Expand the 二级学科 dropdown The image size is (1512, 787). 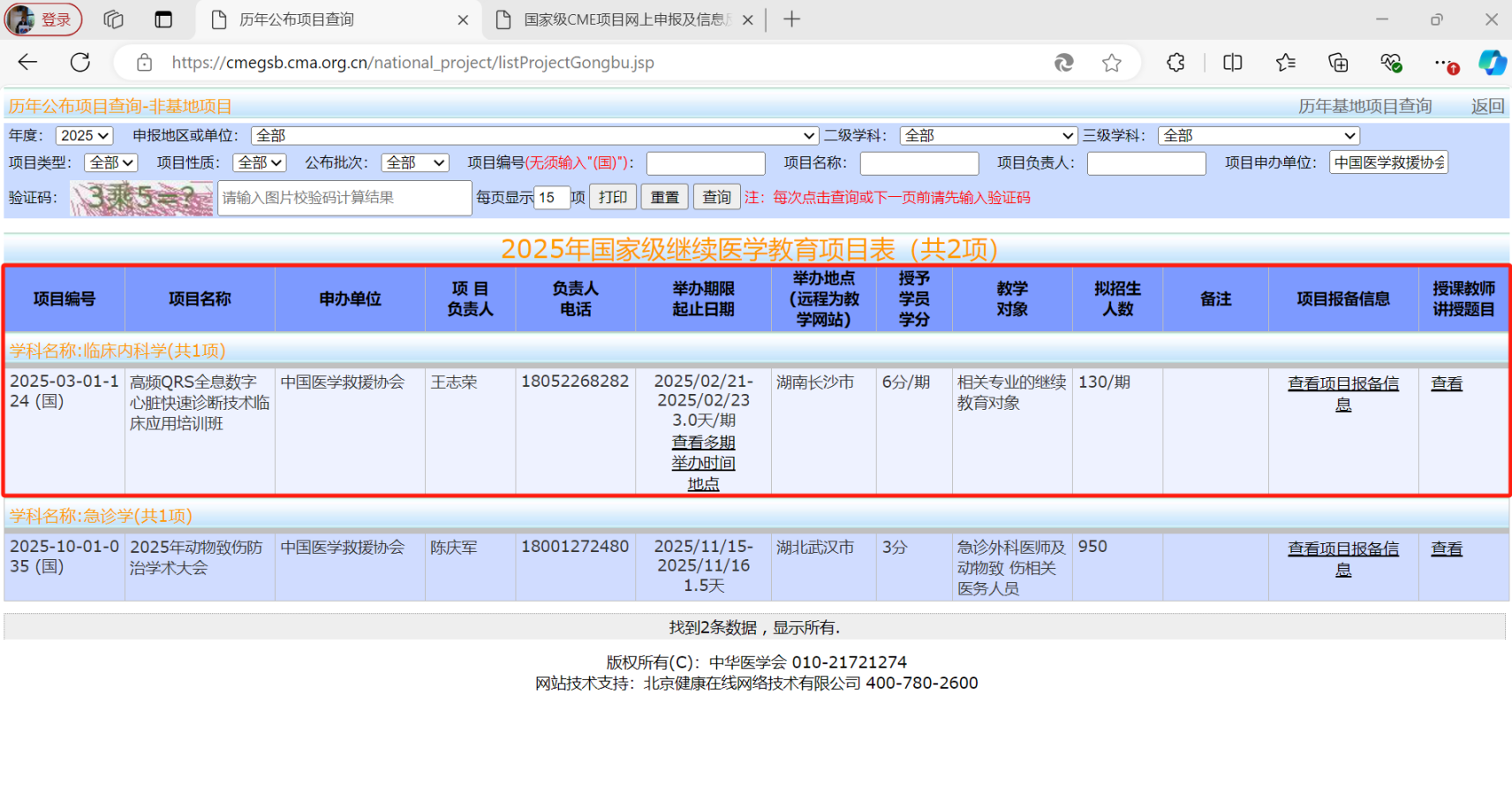point(988,135)
